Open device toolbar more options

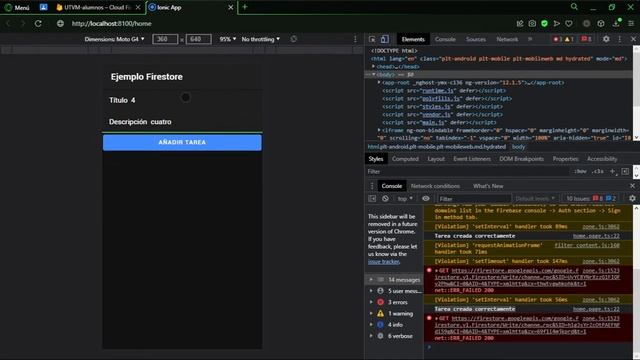click(355, 39)
